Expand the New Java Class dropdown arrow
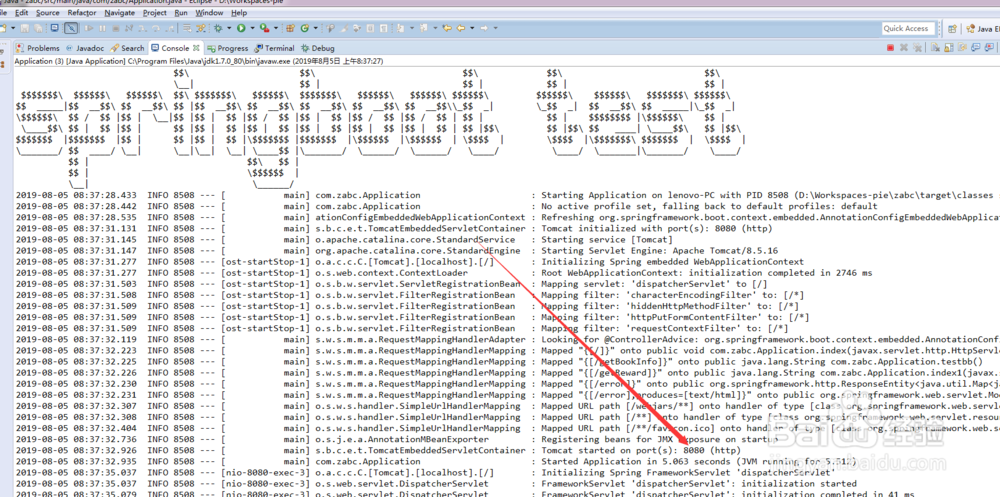Screen dimensions: 1000x497 316,28
